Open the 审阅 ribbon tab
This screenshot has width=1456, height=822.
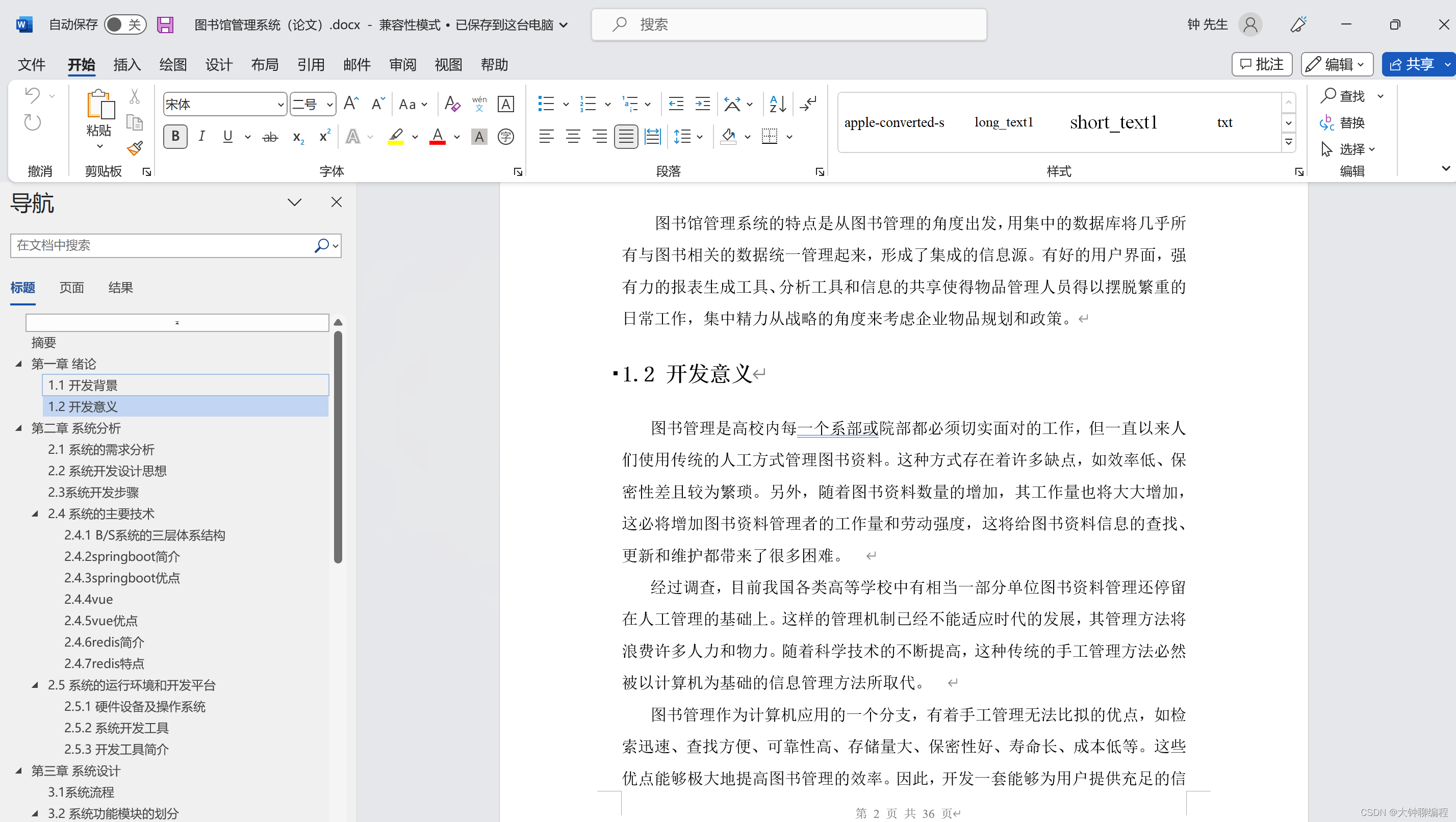402,64
